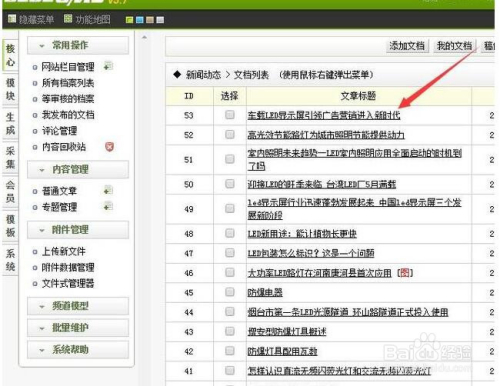This screenshot has height=386, width=500.
Task: Tick the checkbox for article ID 53
Action: [230, 115]
